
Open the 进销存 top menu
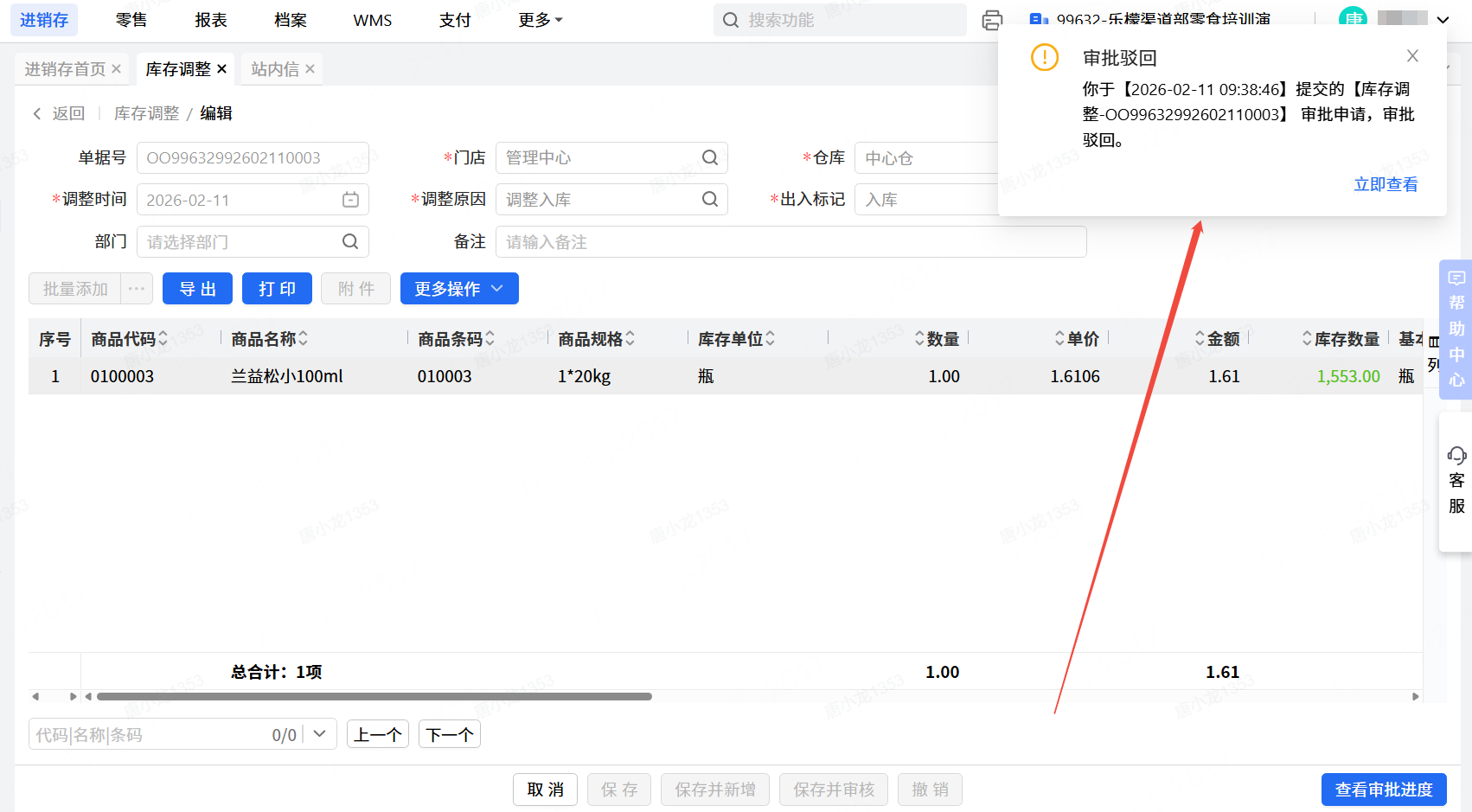[x=44, y=20]
